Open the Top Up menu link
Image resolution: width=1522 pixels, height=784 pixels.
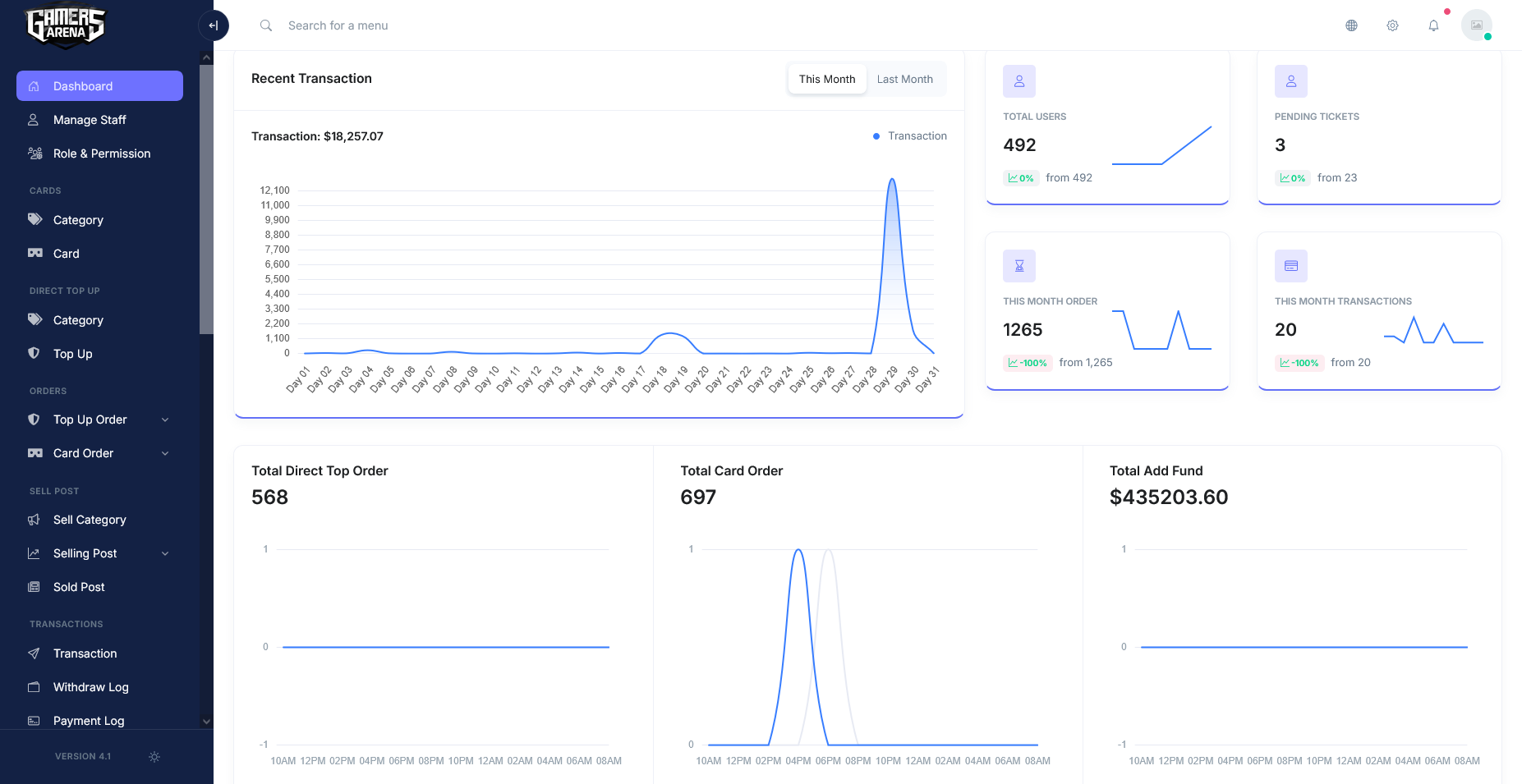click(99, 354)
